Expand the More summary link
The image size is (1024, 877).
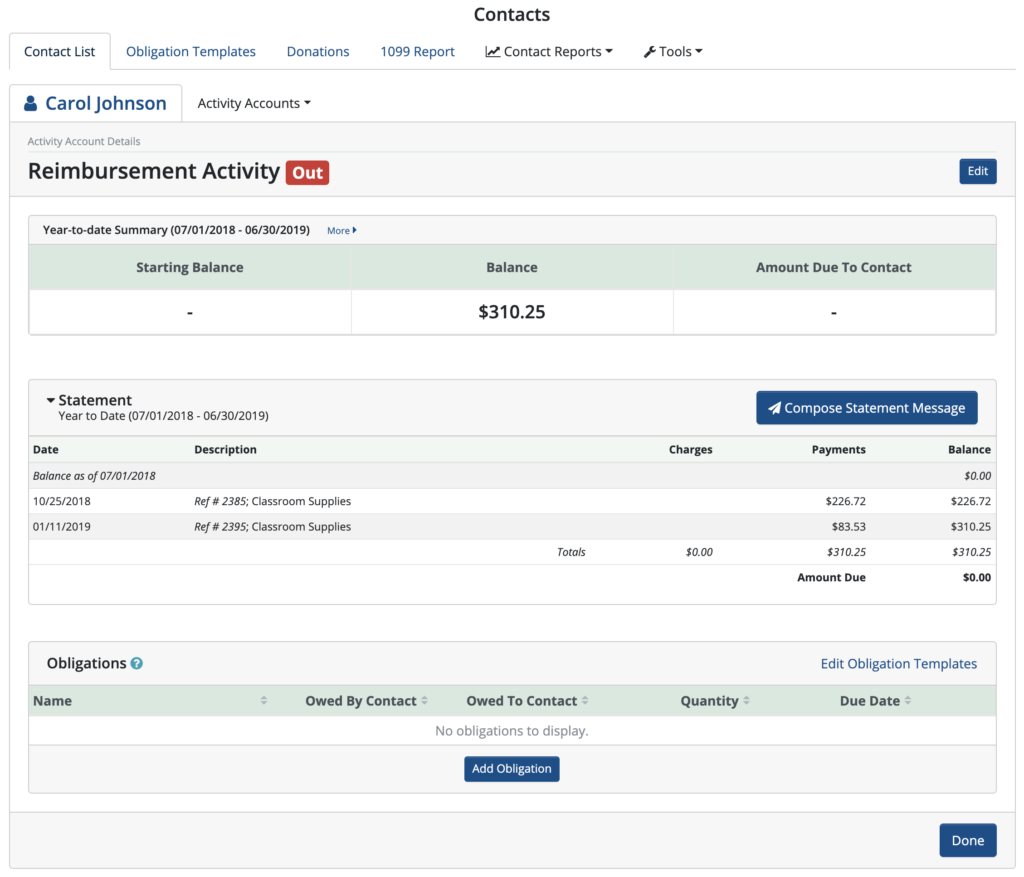pyautogui.click(x=342, y=231)
